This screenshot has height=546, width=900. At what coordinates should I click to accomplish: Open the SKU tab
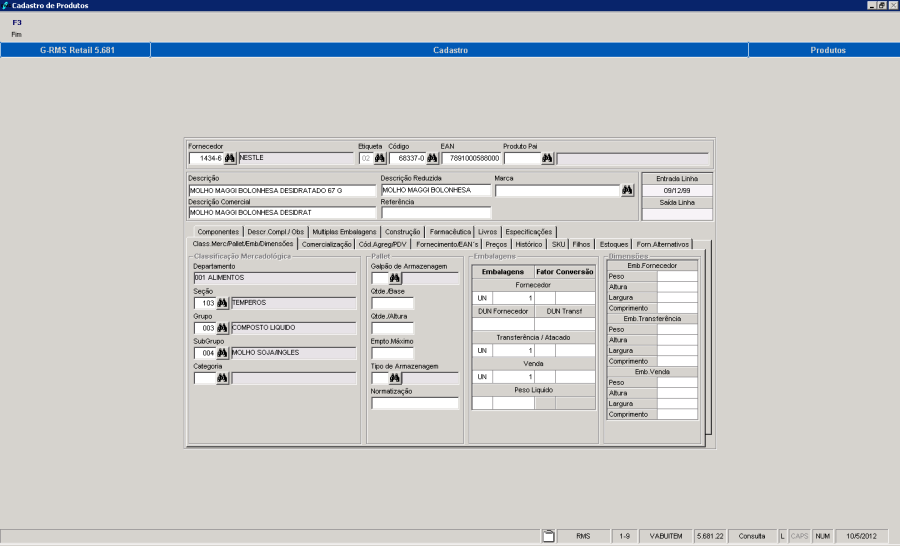pos(558,245)
